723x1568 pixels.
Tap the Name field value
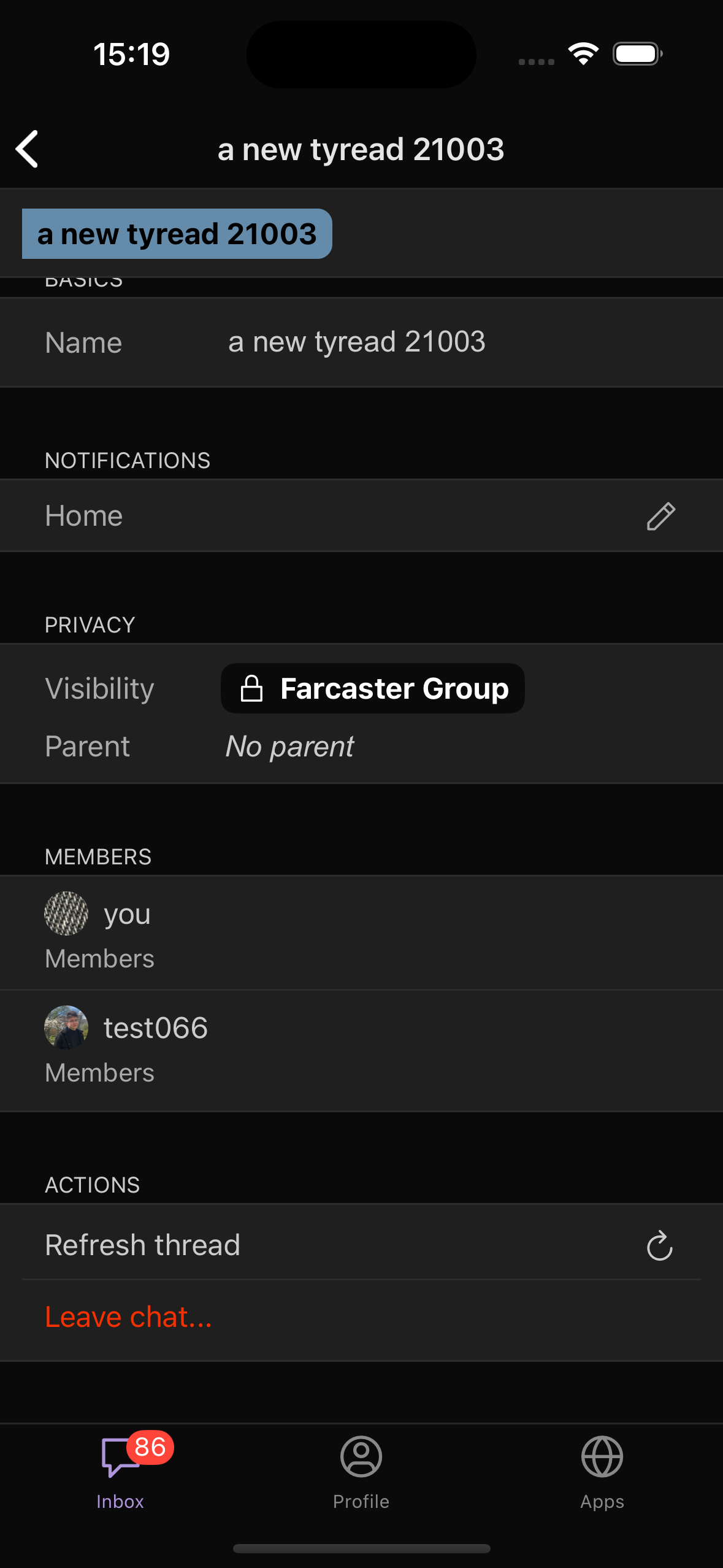tap(356, 342)
